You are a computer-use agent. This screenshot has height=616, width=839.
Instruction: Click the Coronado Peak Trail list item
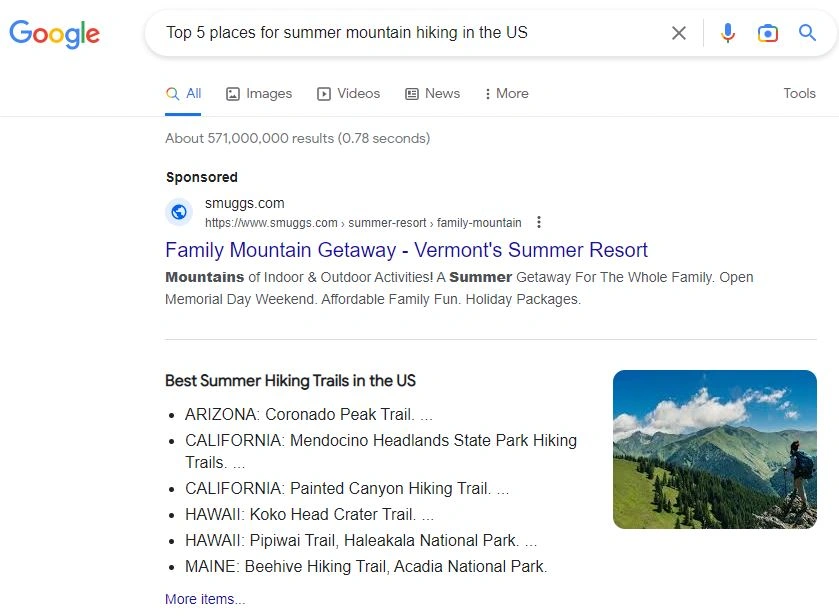[x=308, y=414]
